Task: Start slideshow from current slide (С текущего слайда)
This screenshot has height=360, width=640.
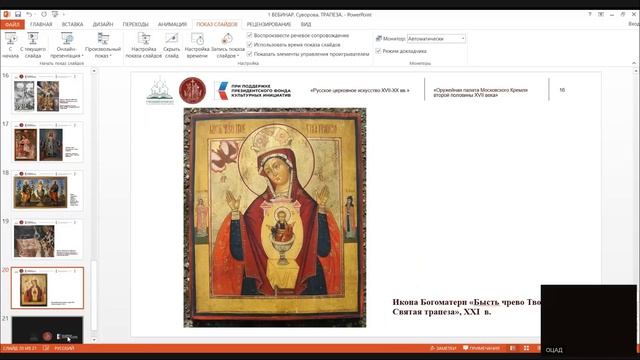Action: click(33, 45)
